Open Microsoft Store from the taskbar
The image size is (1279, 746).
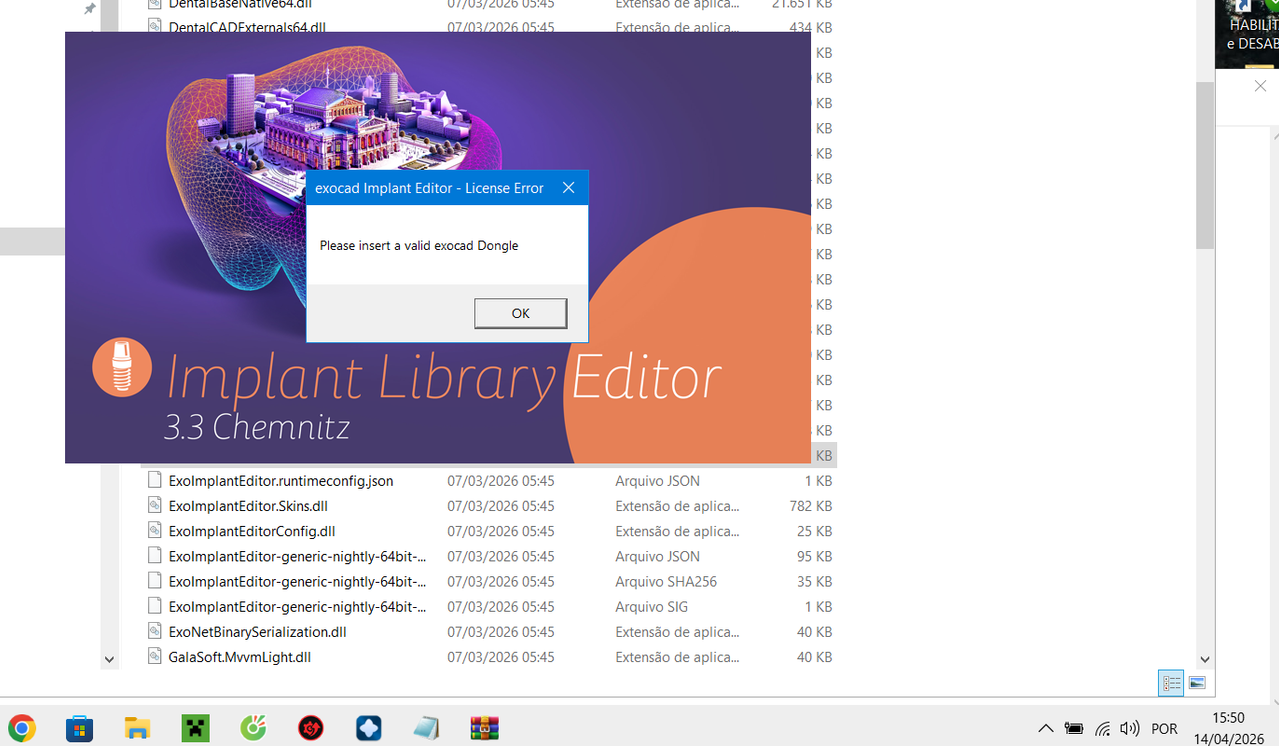click(x=80, y=728)
